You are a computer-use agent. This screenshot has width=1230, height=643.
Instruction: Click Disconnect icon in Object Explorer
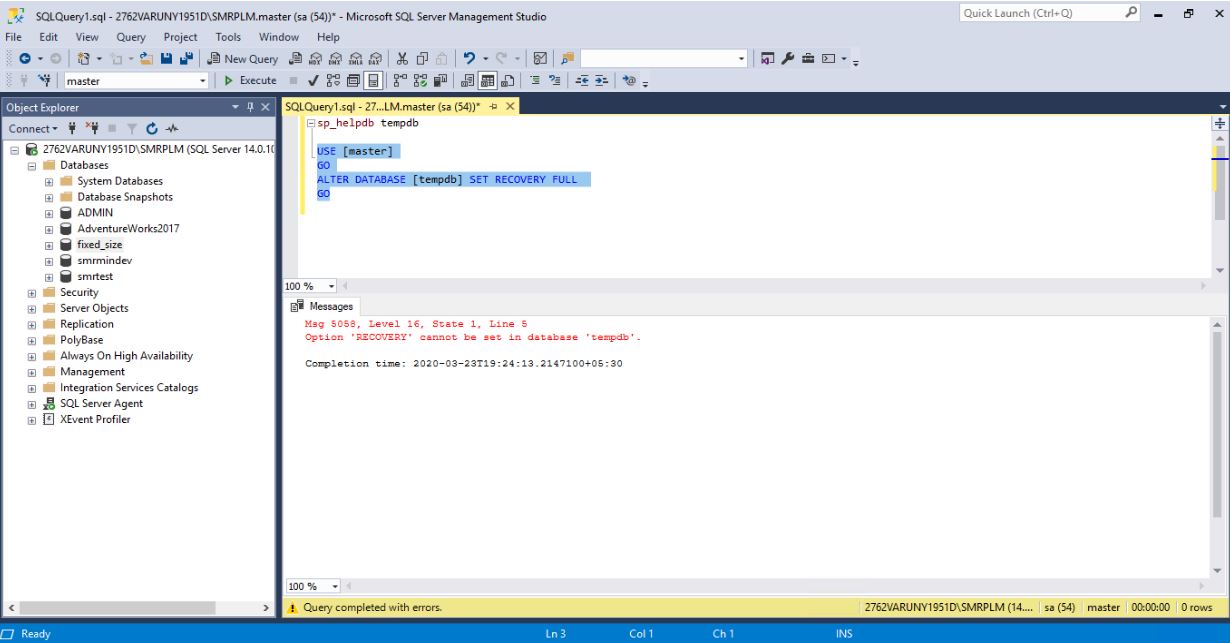[x=91, y=128]
